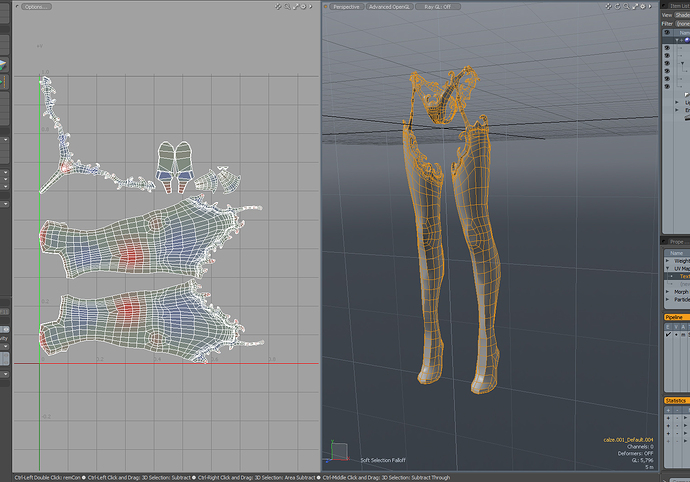
Task: Click the gear icon in Perspective viewport header
Action: [x=642, y=7]
